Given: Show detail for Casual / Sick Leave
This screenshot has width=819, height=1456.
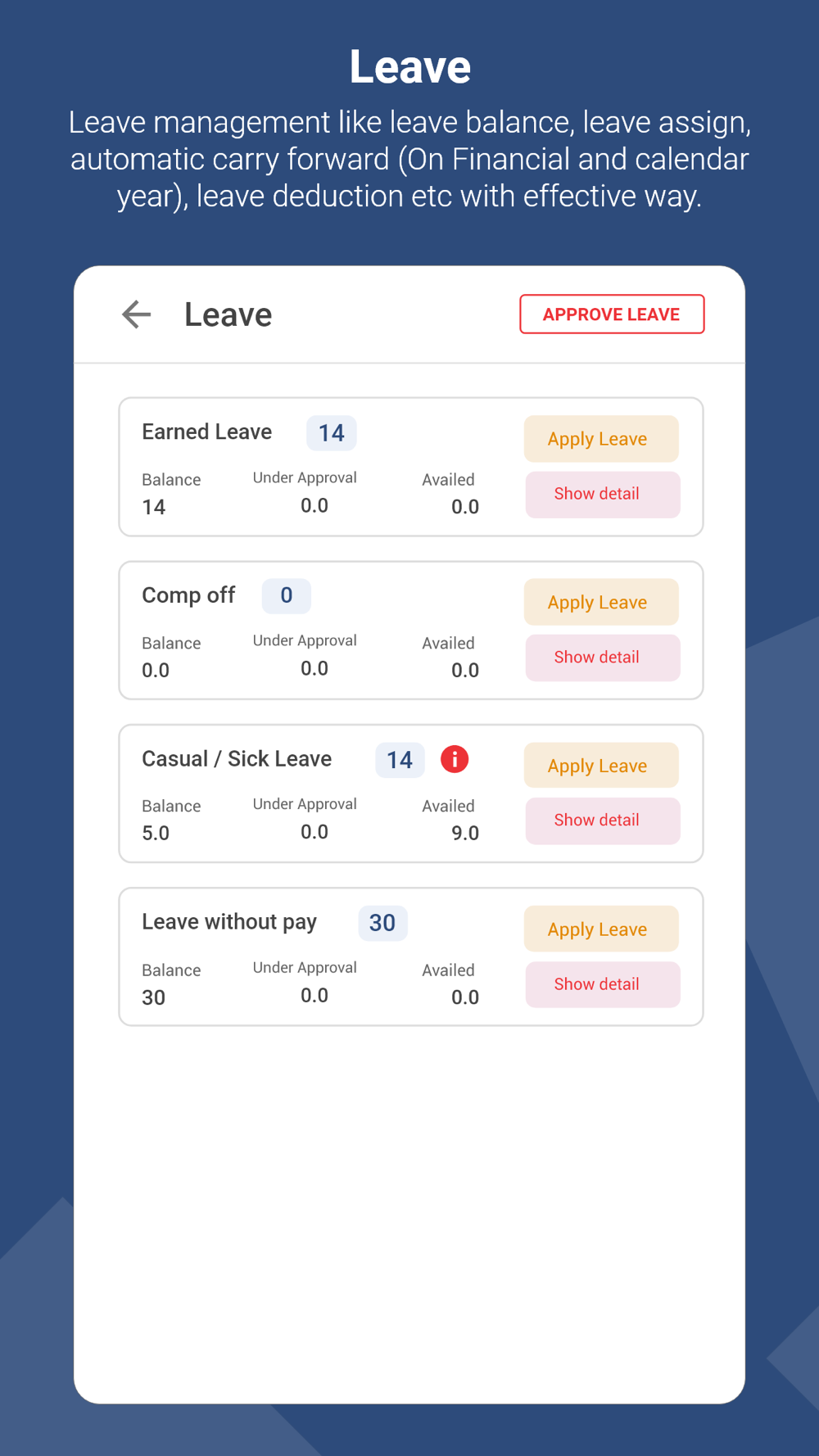Looking at the screenshot, I should 602,821.
